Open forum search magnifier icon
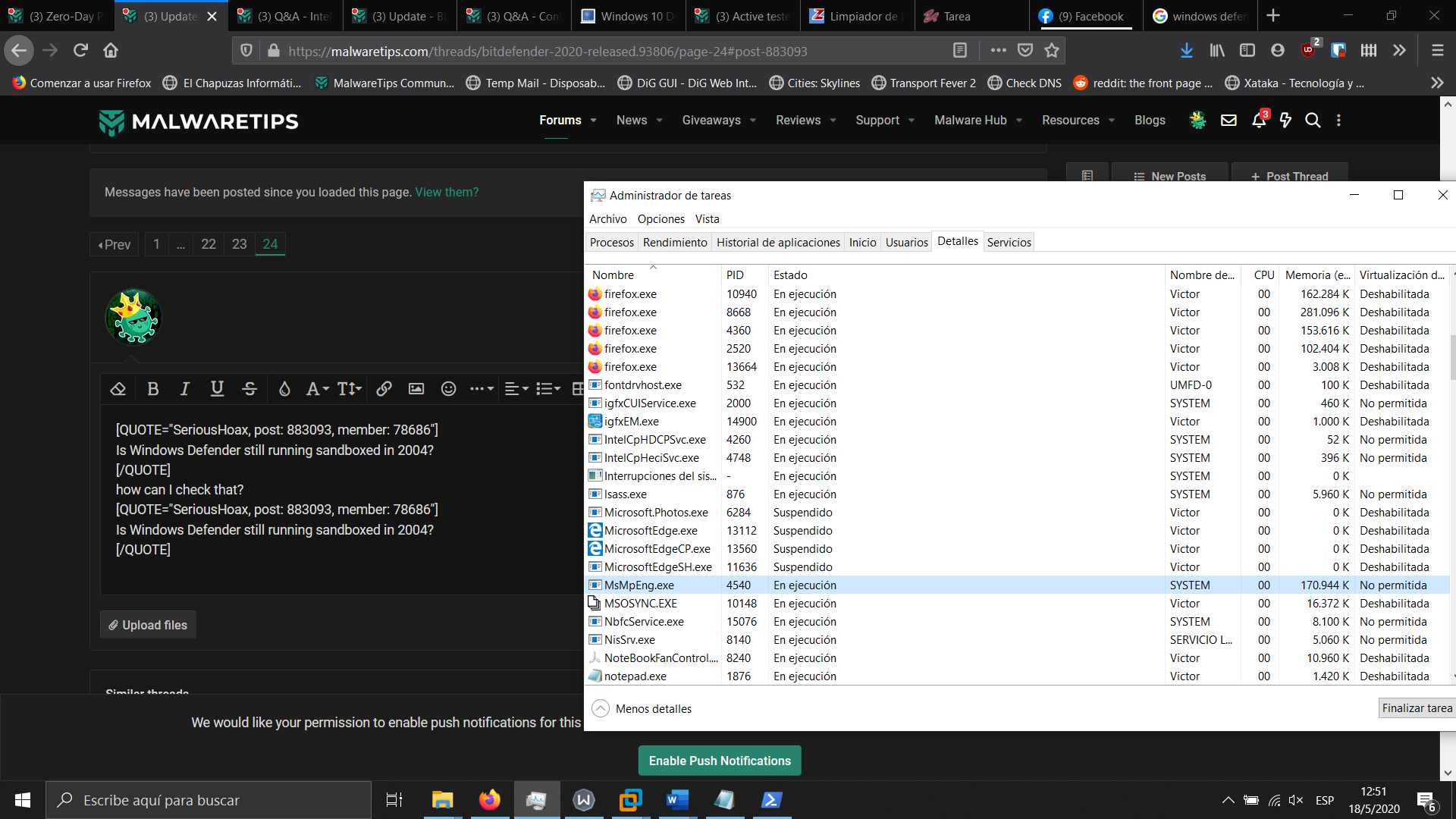This screenshot has width=1456, height=819. coord(1313,120)
